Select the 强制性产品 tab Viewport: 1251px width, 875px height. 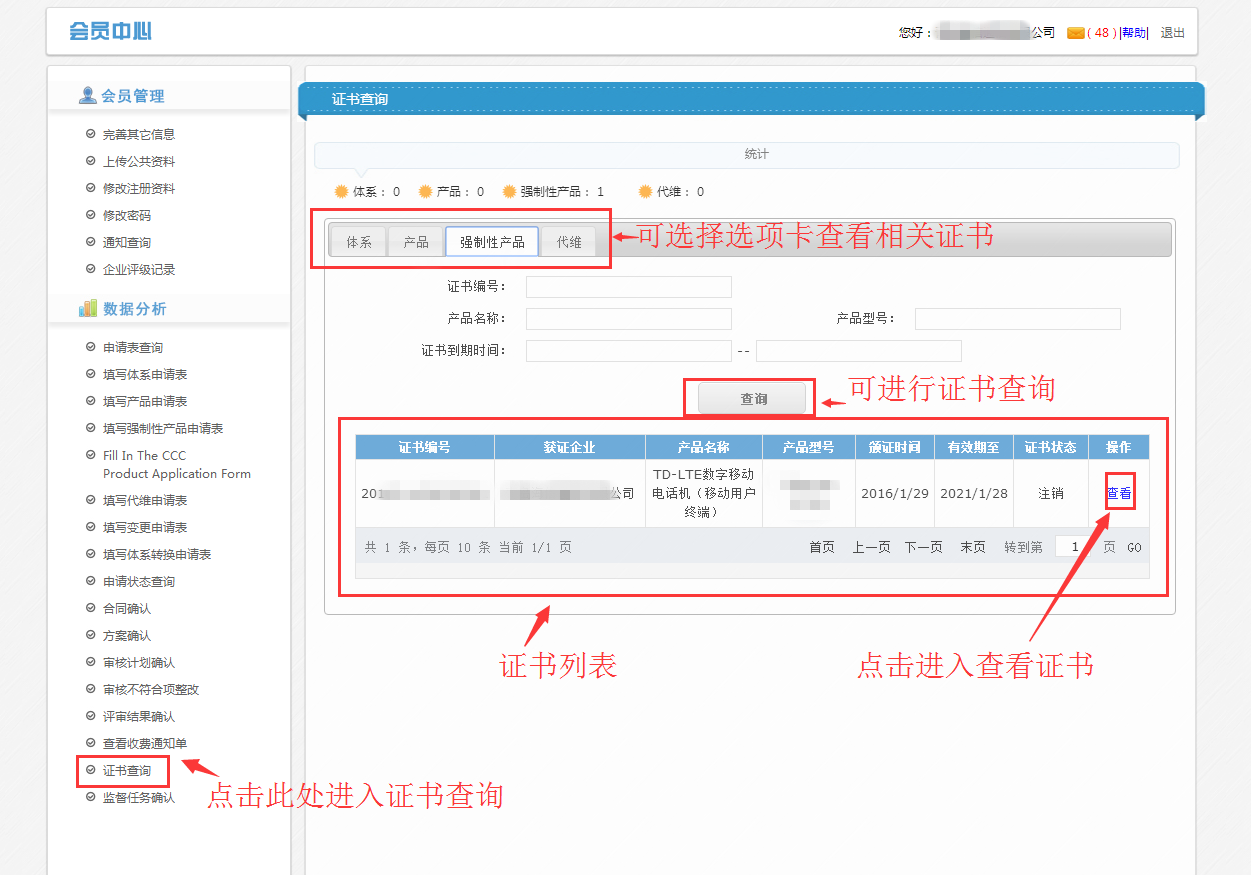tap(492, 242)
